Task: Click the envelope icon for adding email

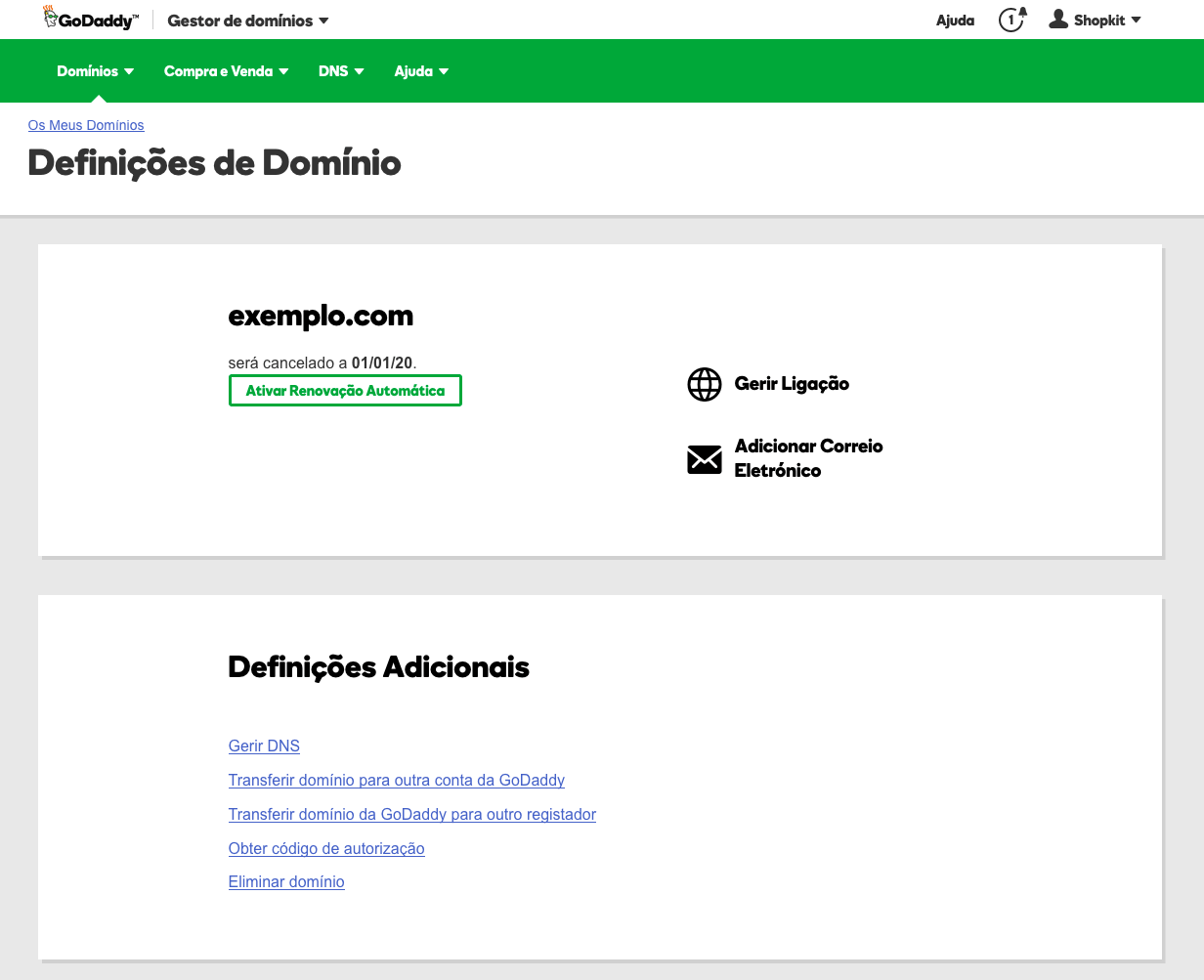Action: 705,459
